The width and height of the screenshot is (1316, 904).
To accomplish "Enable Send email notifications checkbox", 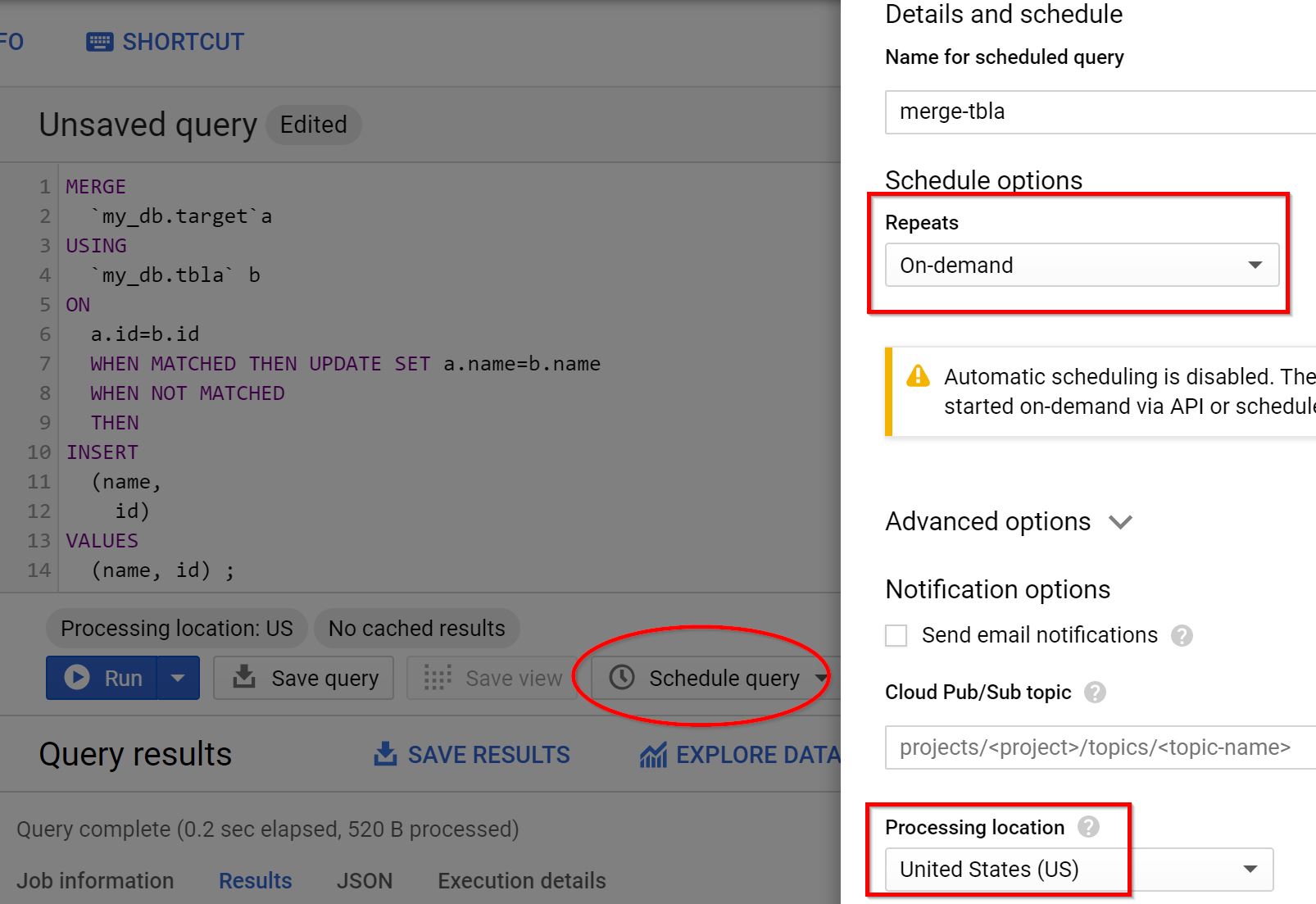I will 896,636.
